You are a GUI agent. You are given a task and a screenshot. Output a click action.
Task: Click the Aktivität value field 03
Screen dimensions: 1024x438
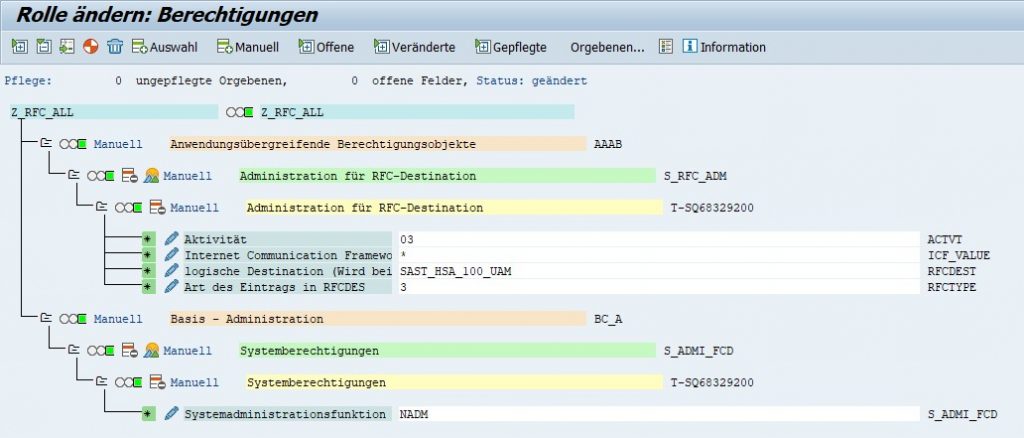pos(659,240)
